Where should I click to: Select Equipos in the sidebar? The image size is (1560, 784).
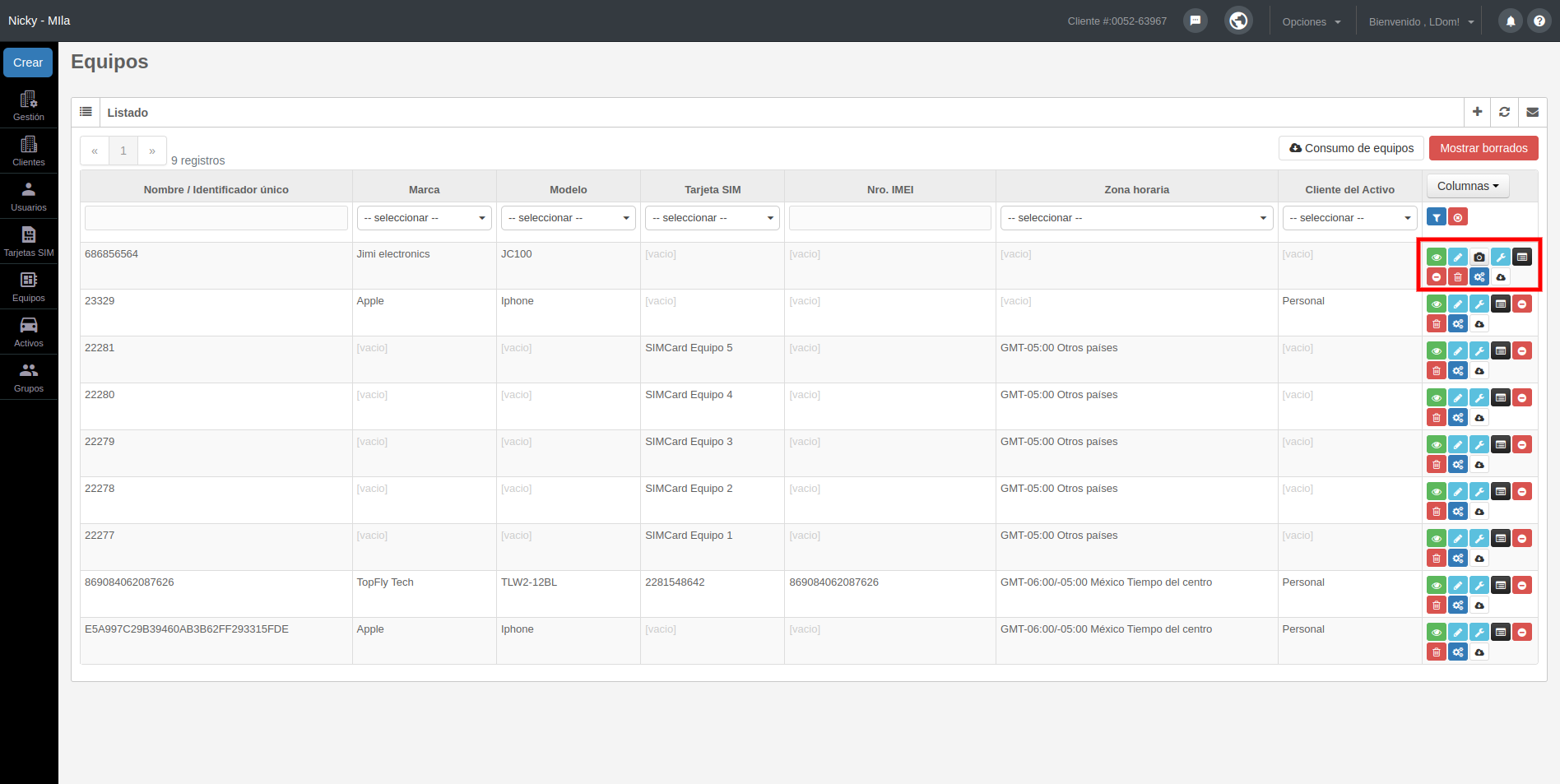(29, 286)
